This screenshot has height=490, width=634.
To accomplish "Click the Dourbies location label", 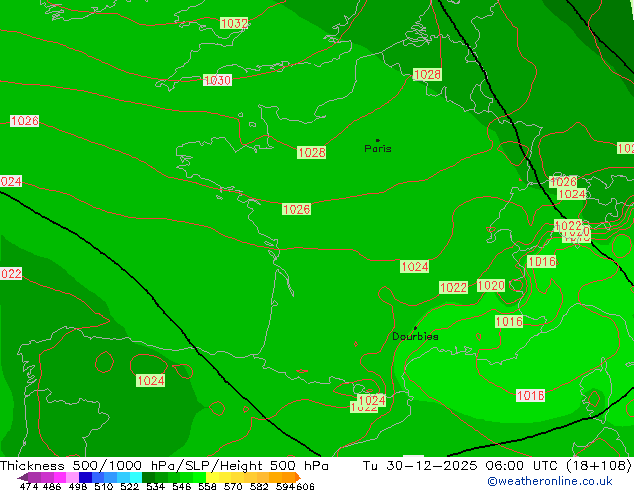I will (x=415, y=336).
